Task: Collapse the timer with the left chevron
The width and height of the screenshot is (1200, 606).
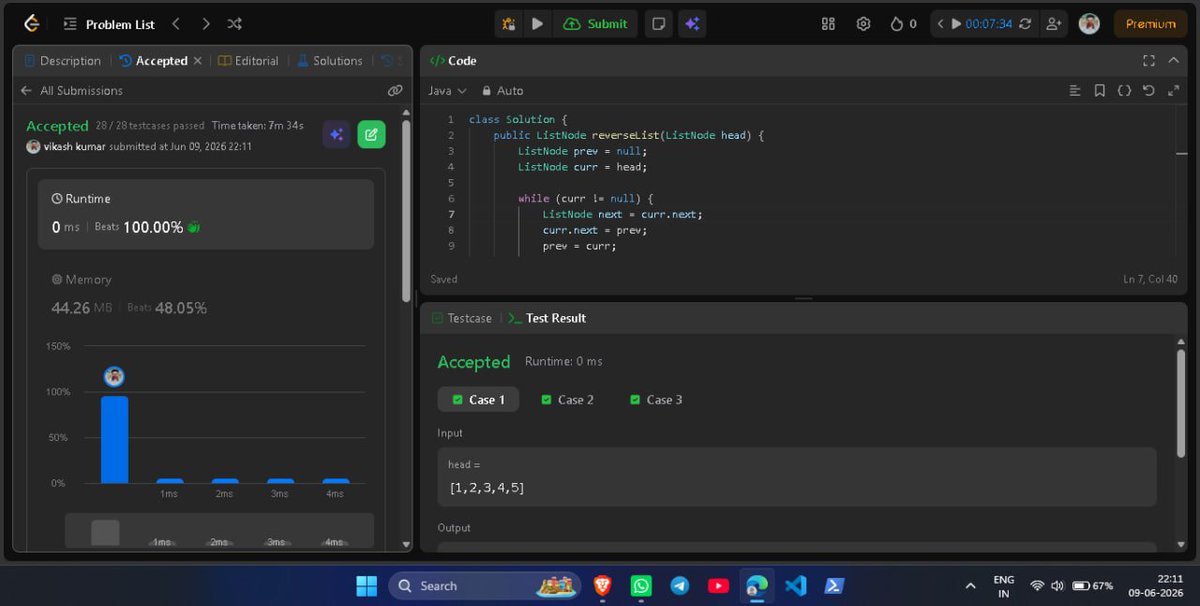Action: pyautogui.click(x=941, y=24)
